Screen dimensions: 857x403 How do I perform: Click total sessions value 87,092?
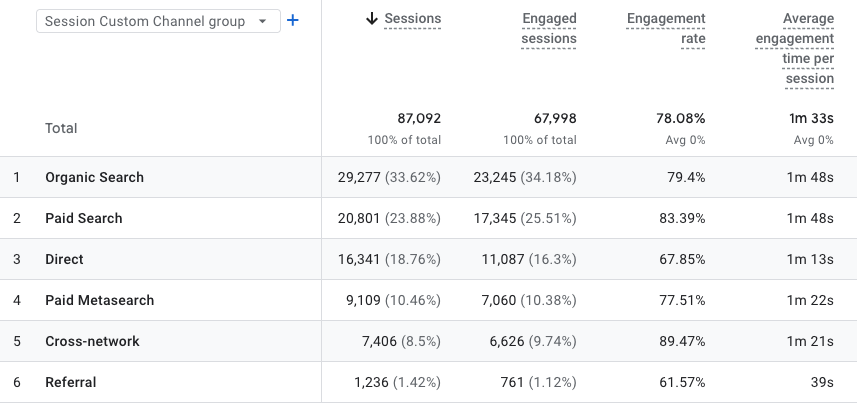tap(417, 118)
